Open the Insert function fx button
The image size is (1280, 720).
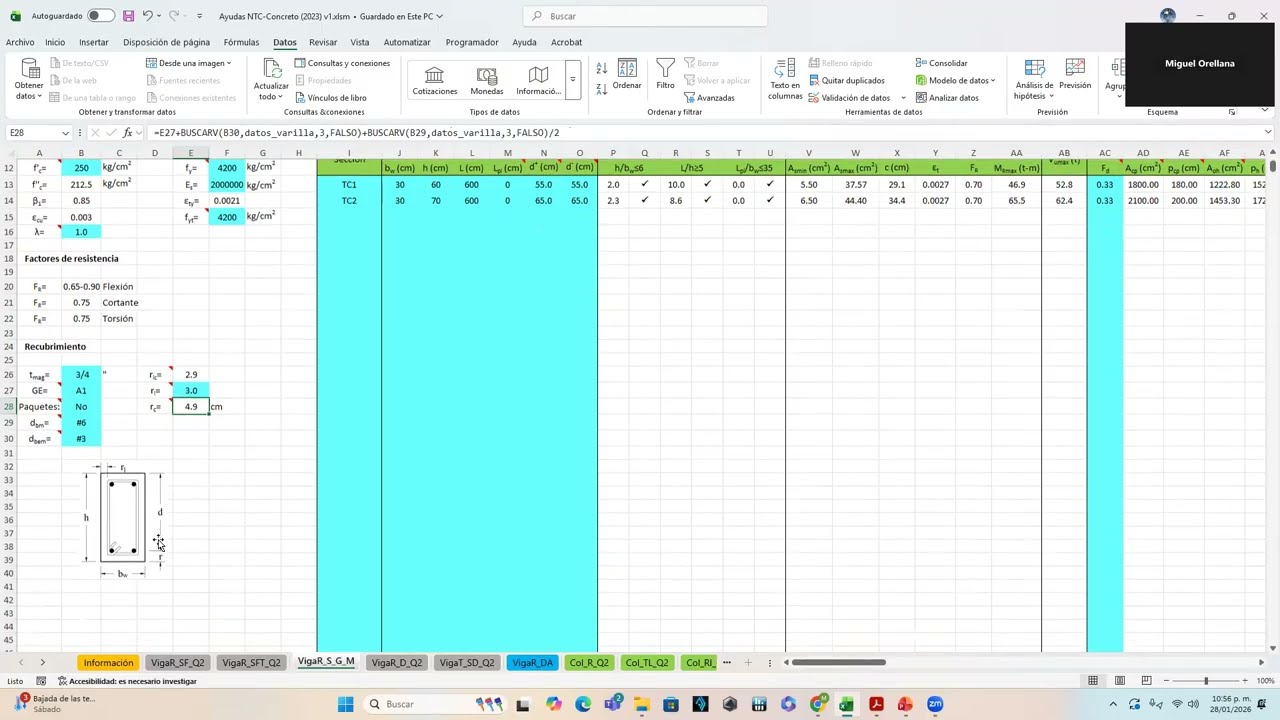pos(127,133)
